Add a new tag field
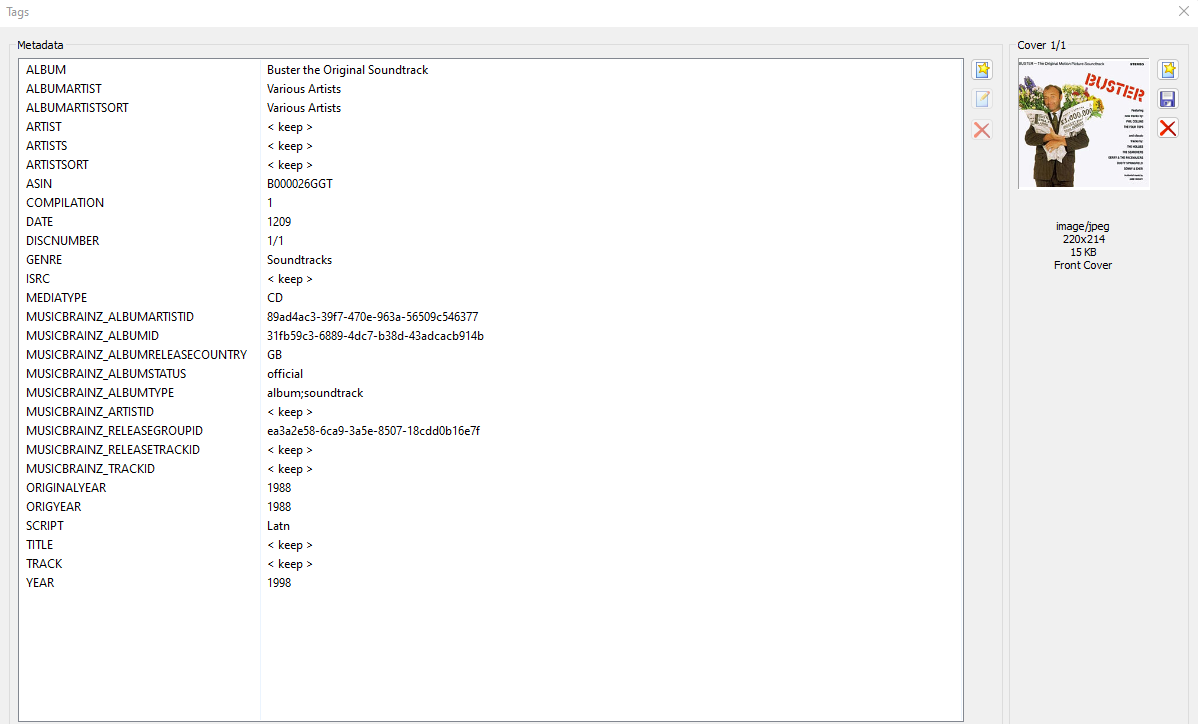1198x724 pixels. pos(982,69)
